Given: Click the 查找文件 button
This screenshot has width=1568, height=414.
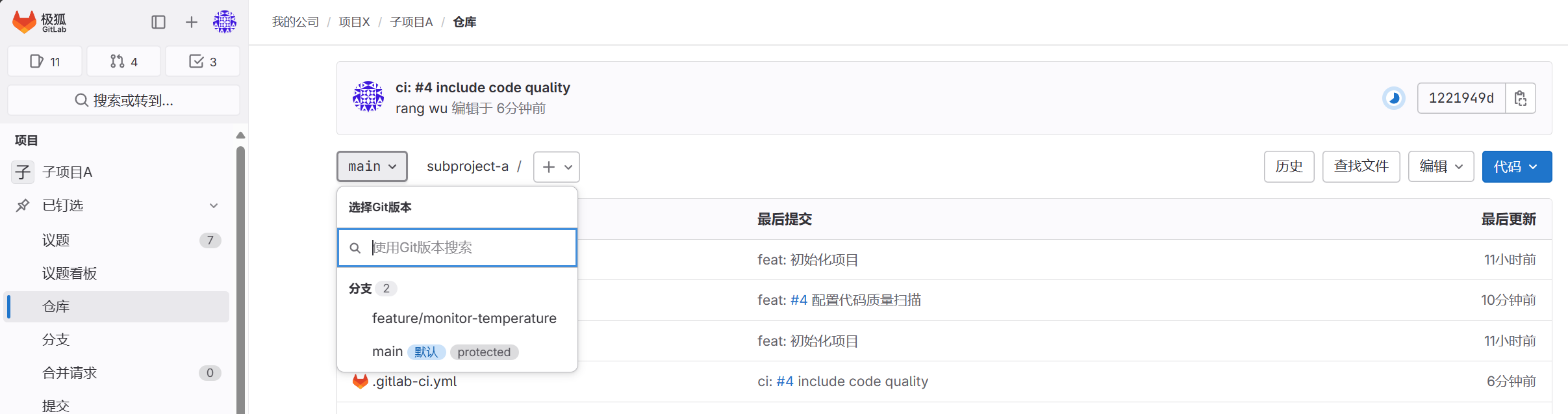Looking at the screenshot, I should [x=1361, y=167].
